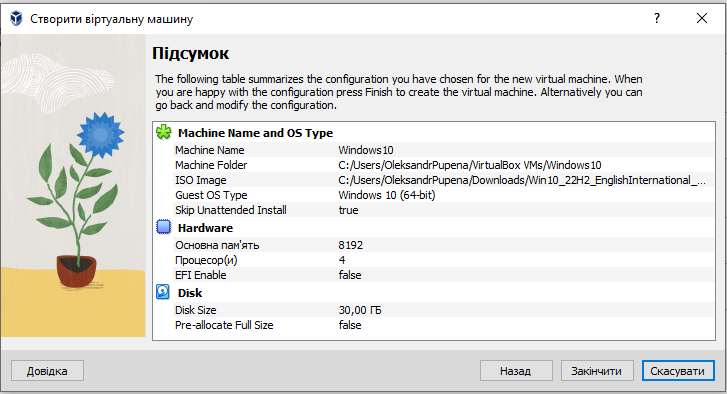Select the Disk section header
This screenshot has width=727, height=394.
point(190,293)
